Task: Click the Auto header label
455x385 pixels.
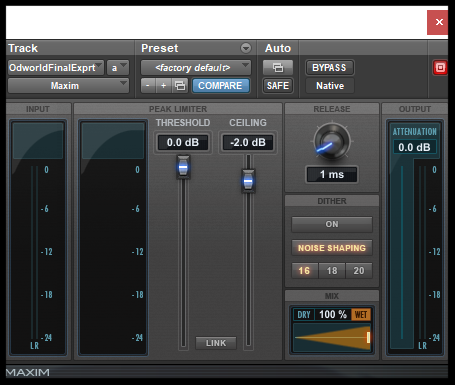Action: coord(278,48)
